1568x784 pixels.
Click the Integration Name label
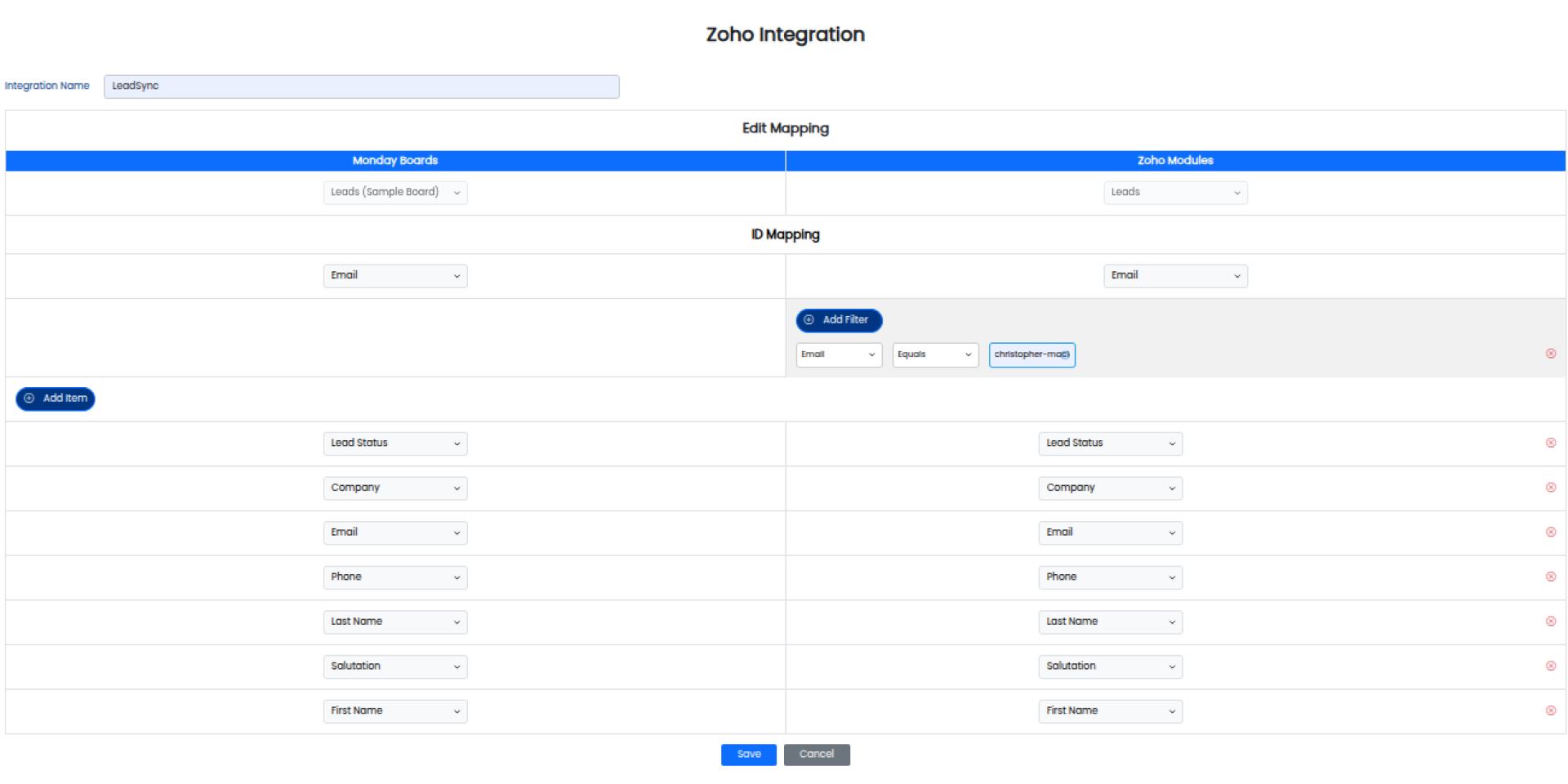[x=47, y=86]
